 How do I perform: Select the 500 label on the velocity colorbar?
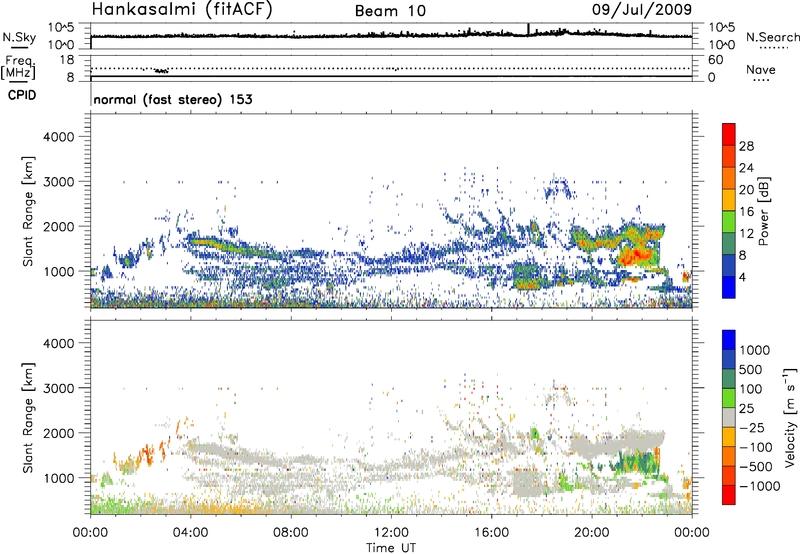(x=750, y=370)
